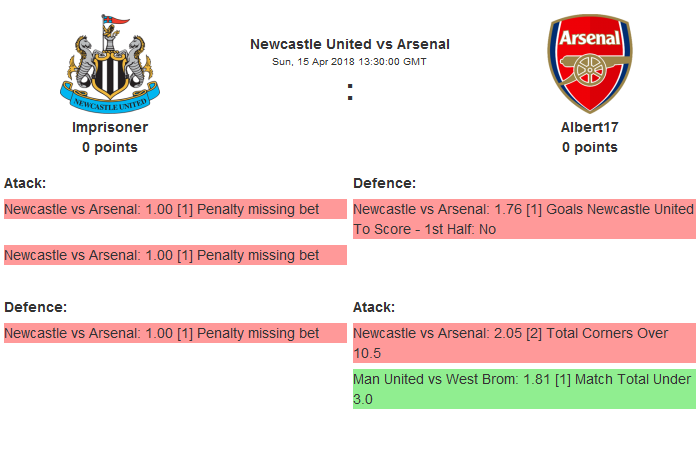This screenshot has width=700, height=460.
Task: Select the Total Corners Over 10.5 bet
Action: coord(523,343)
